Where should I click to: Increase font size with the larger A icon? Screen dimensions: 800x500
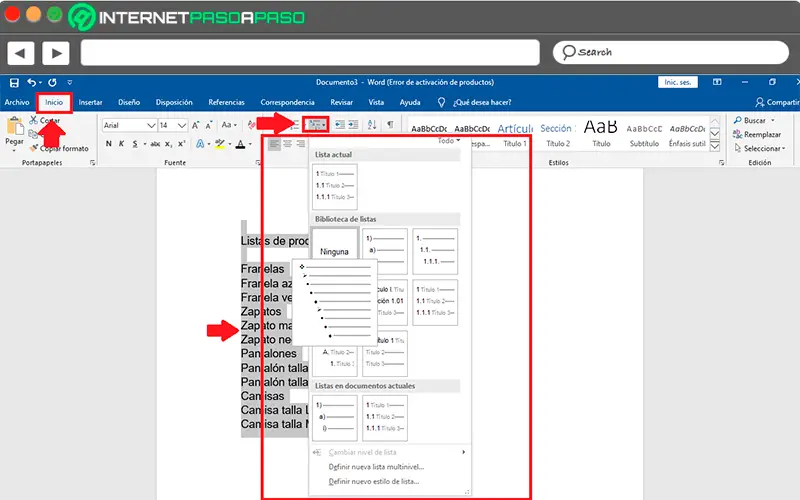point(195,125)
